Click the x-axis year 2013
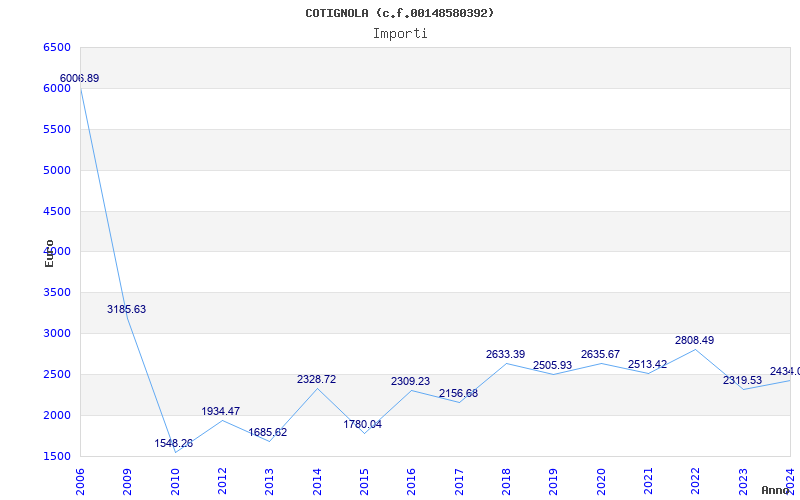Image resolution: width=800 pixels, height=500 pixels. point(269,482)
